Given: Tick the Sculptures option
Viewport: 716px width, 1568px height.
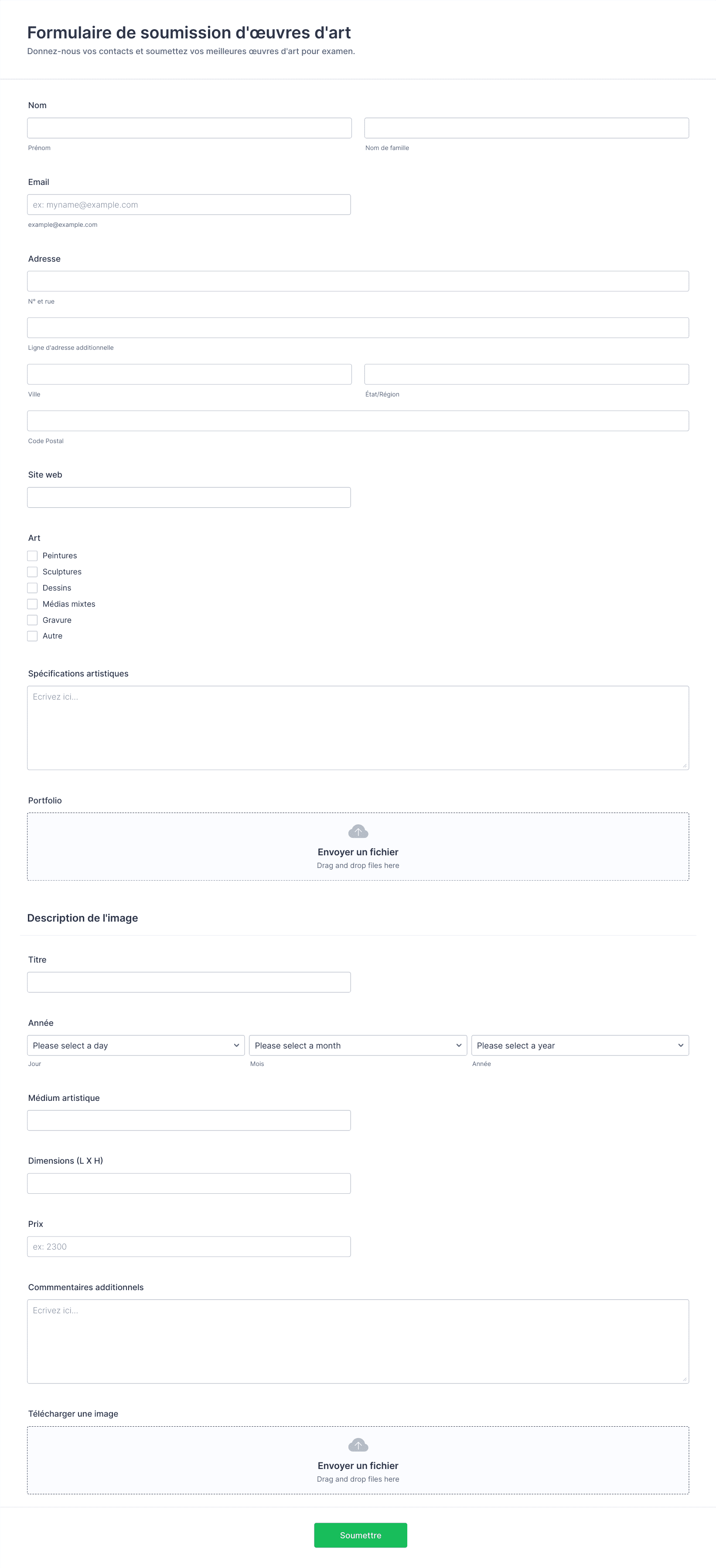Looking at the screenshot, I should [x=32, y=571].
